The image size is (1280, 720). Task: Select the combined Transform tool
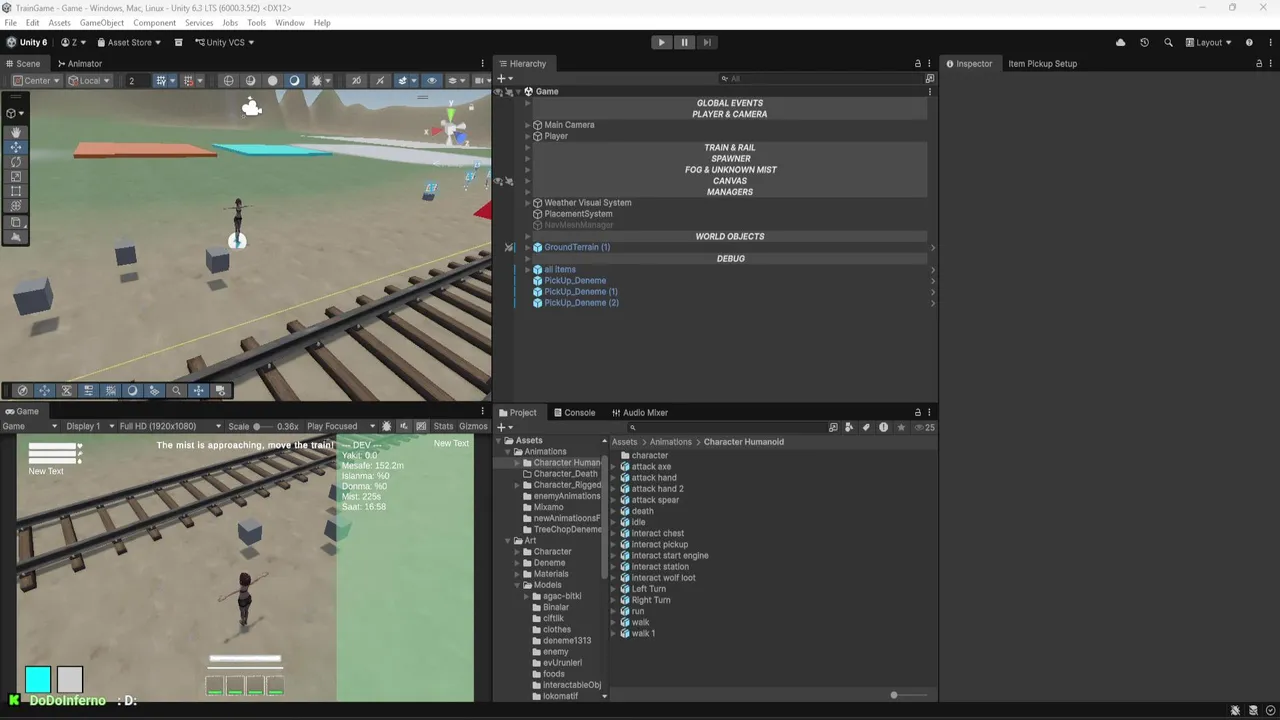click(x=16, y=207)
